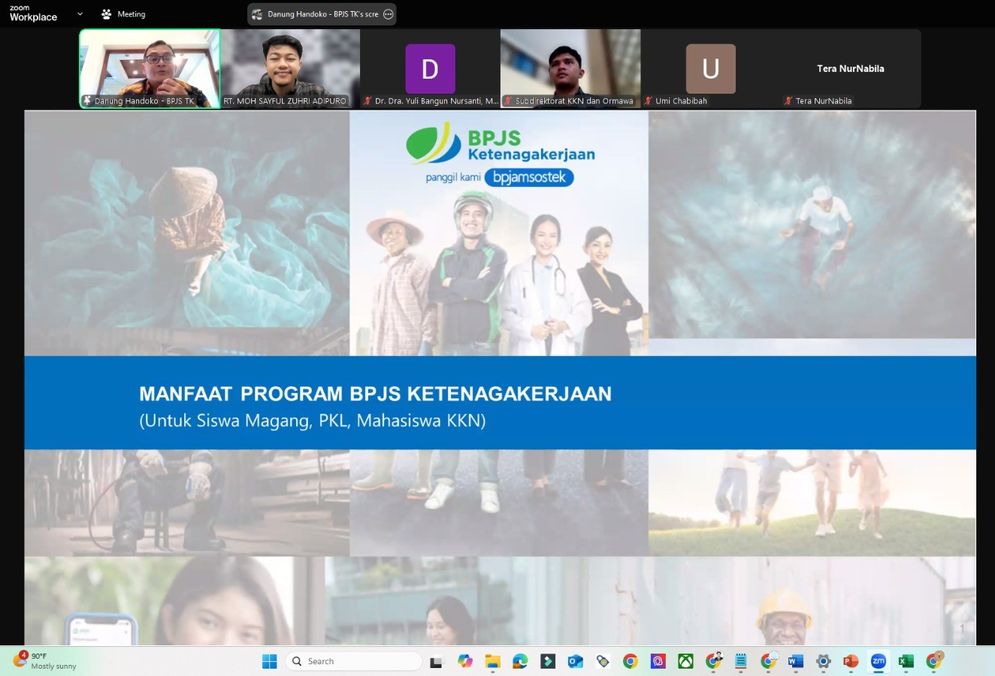Screen dimensions: 995x676
Task: Select Umi Chabibah's participant tile
Action: coord(711,68)
